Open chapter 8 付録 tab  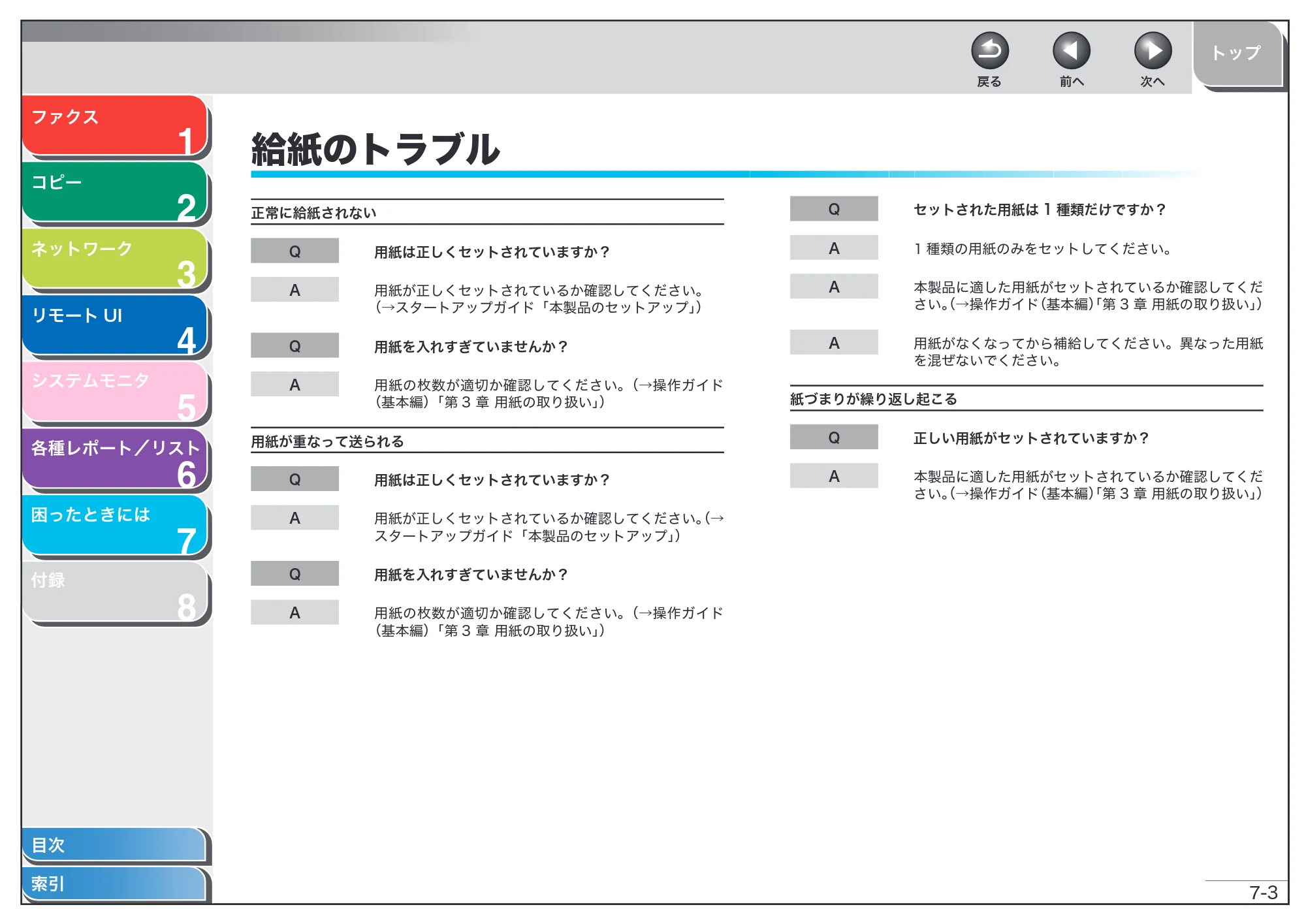[114, 592]
